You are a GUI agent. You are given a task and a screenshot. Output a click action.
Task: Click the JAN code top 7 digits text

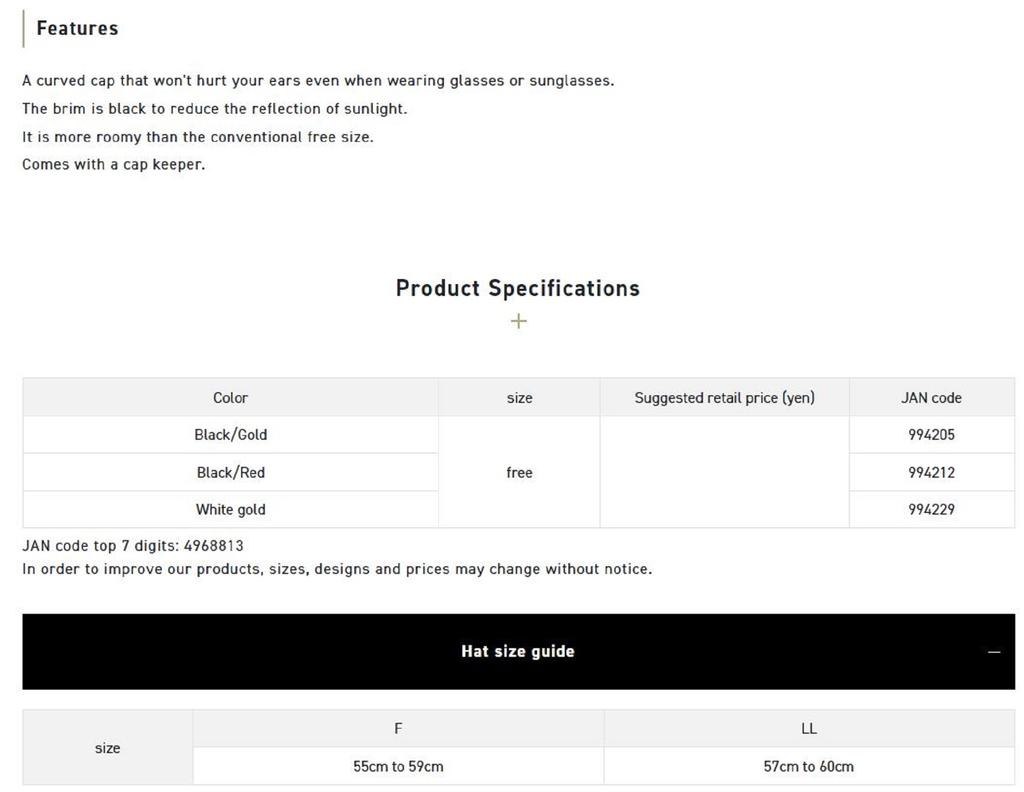coord(133,546)
